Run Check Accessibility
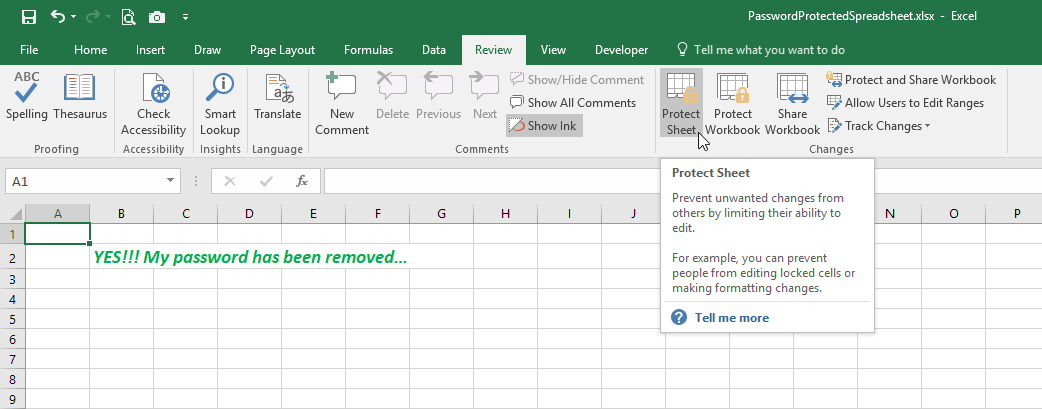1042x409 pixels. click(154, 104)
